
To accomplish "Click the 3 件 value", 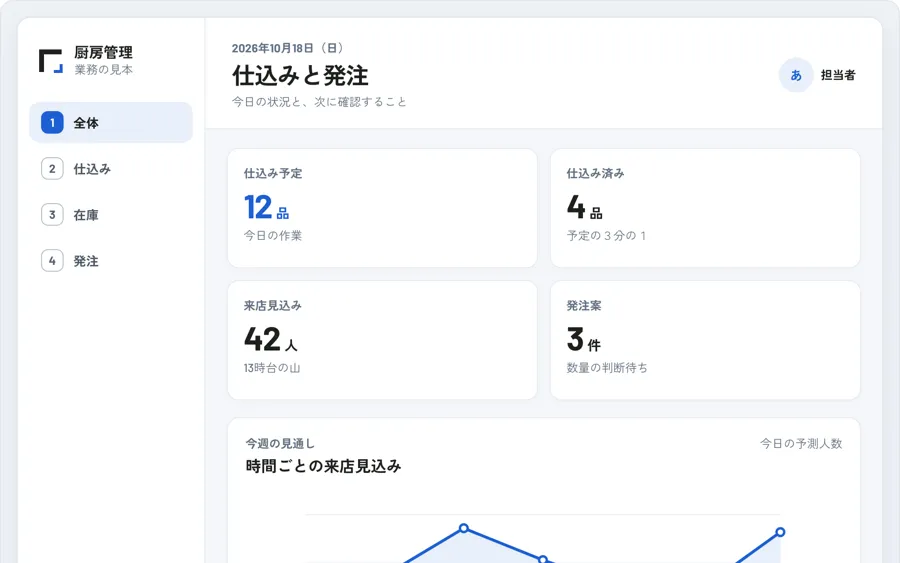I will coord(583,339).
